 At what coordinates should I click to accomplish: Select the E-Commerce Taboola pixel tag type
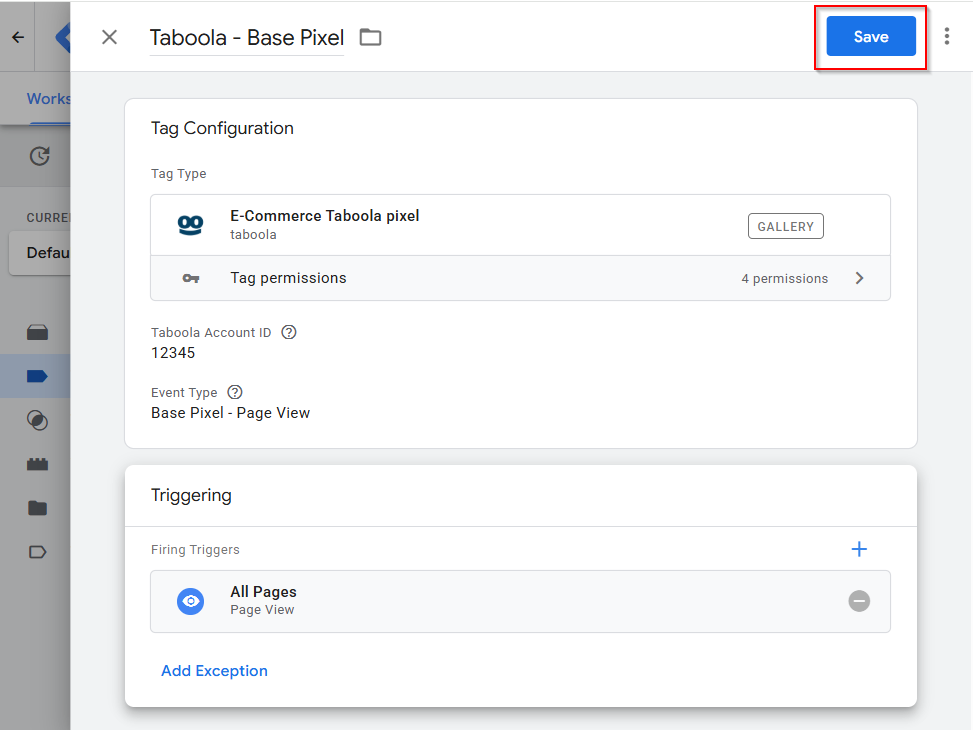pyautogui.click(x=520, y=225)
